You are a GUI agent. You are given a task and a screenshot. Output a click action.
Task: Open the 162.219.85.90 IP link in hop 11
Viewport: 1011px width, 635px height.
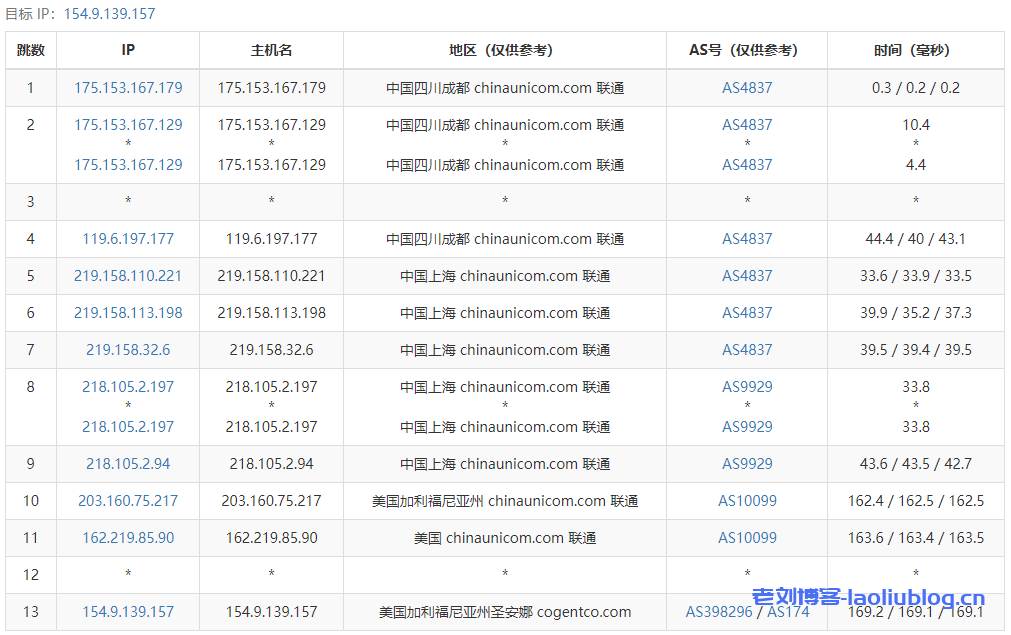(128, 538)
